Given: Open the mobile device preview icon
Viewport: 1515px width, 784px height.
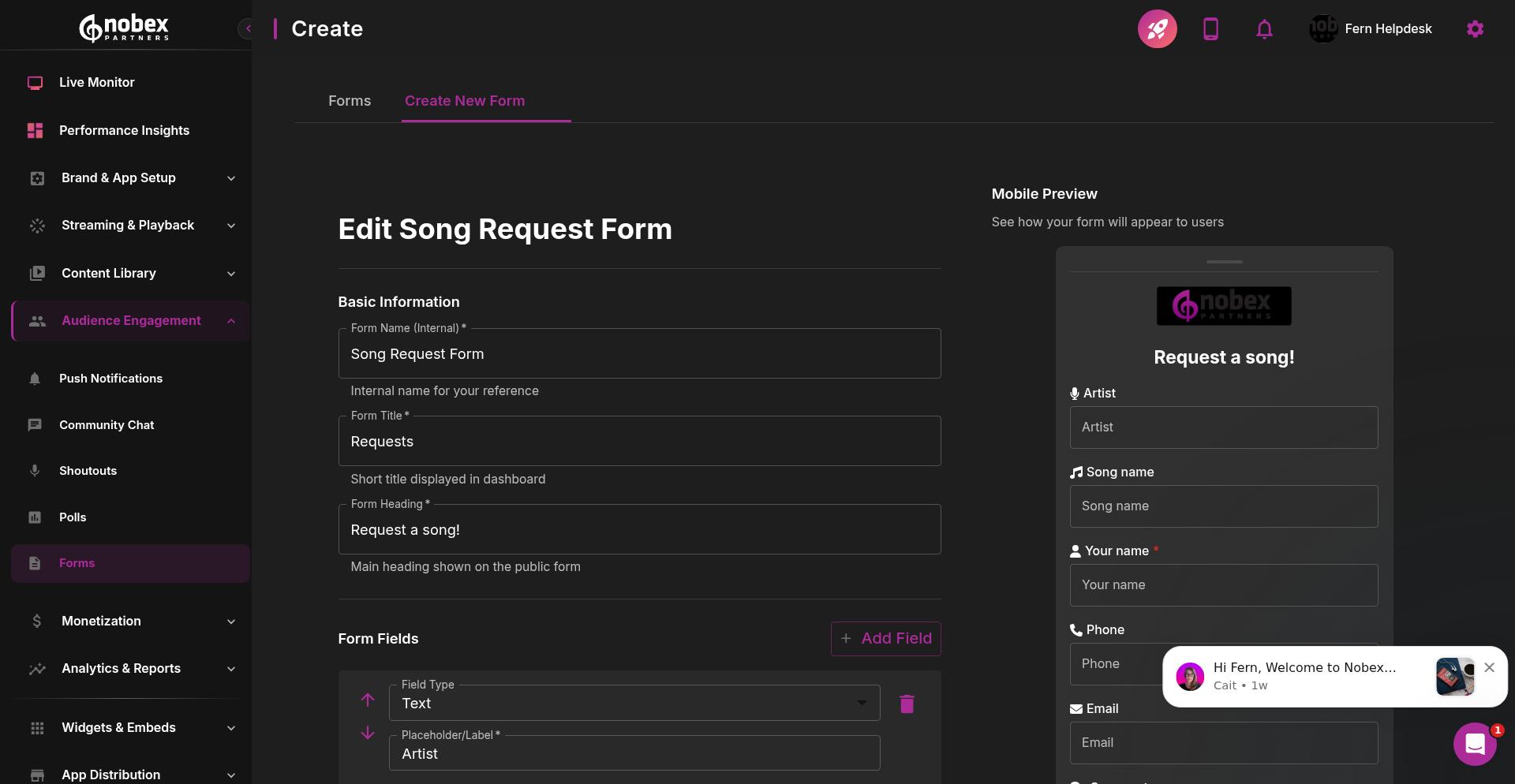Looking at the screenshot, I should (1210, 28).
